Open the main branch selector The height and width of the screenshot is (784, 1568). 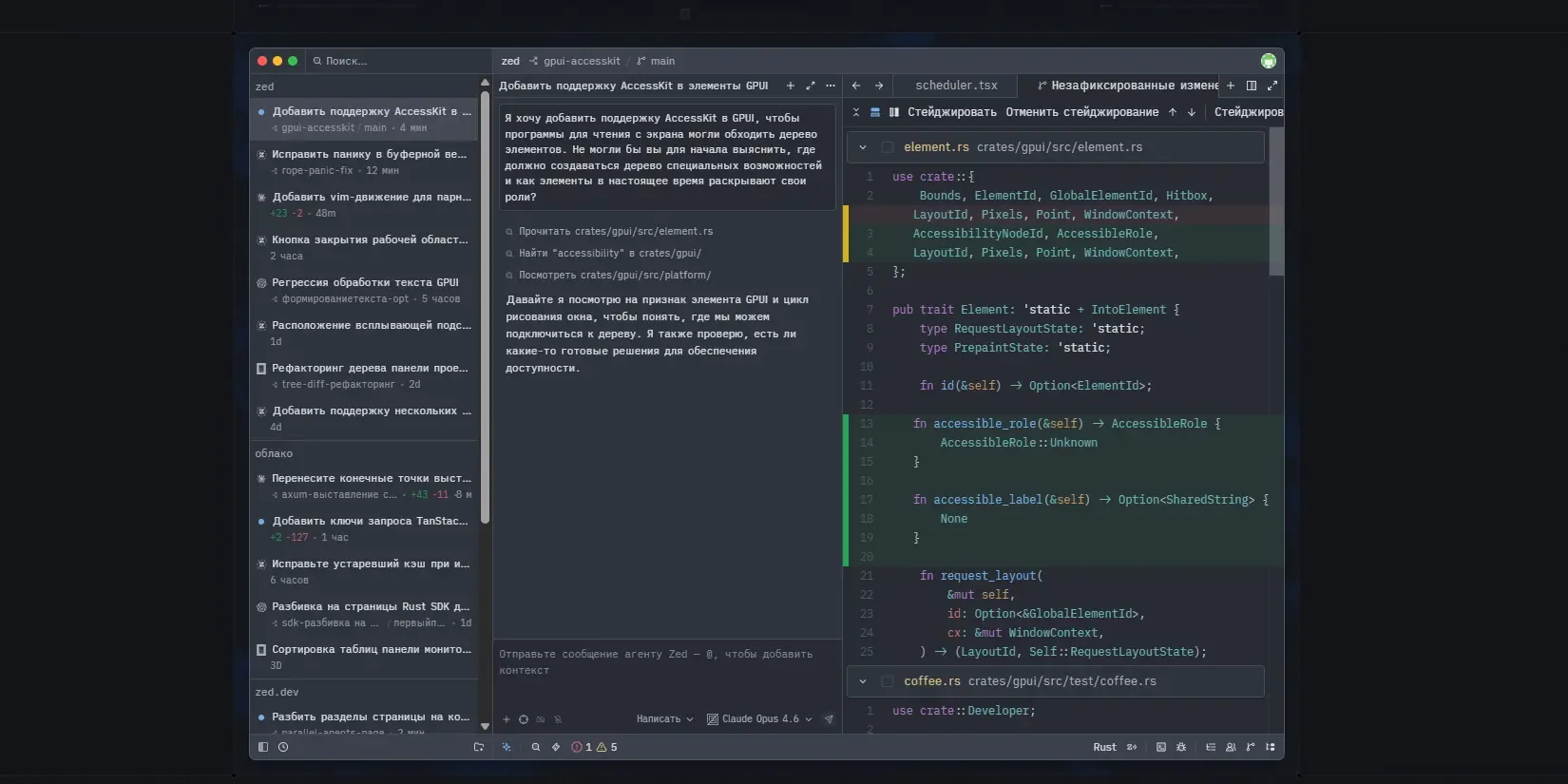pos(656,61)
